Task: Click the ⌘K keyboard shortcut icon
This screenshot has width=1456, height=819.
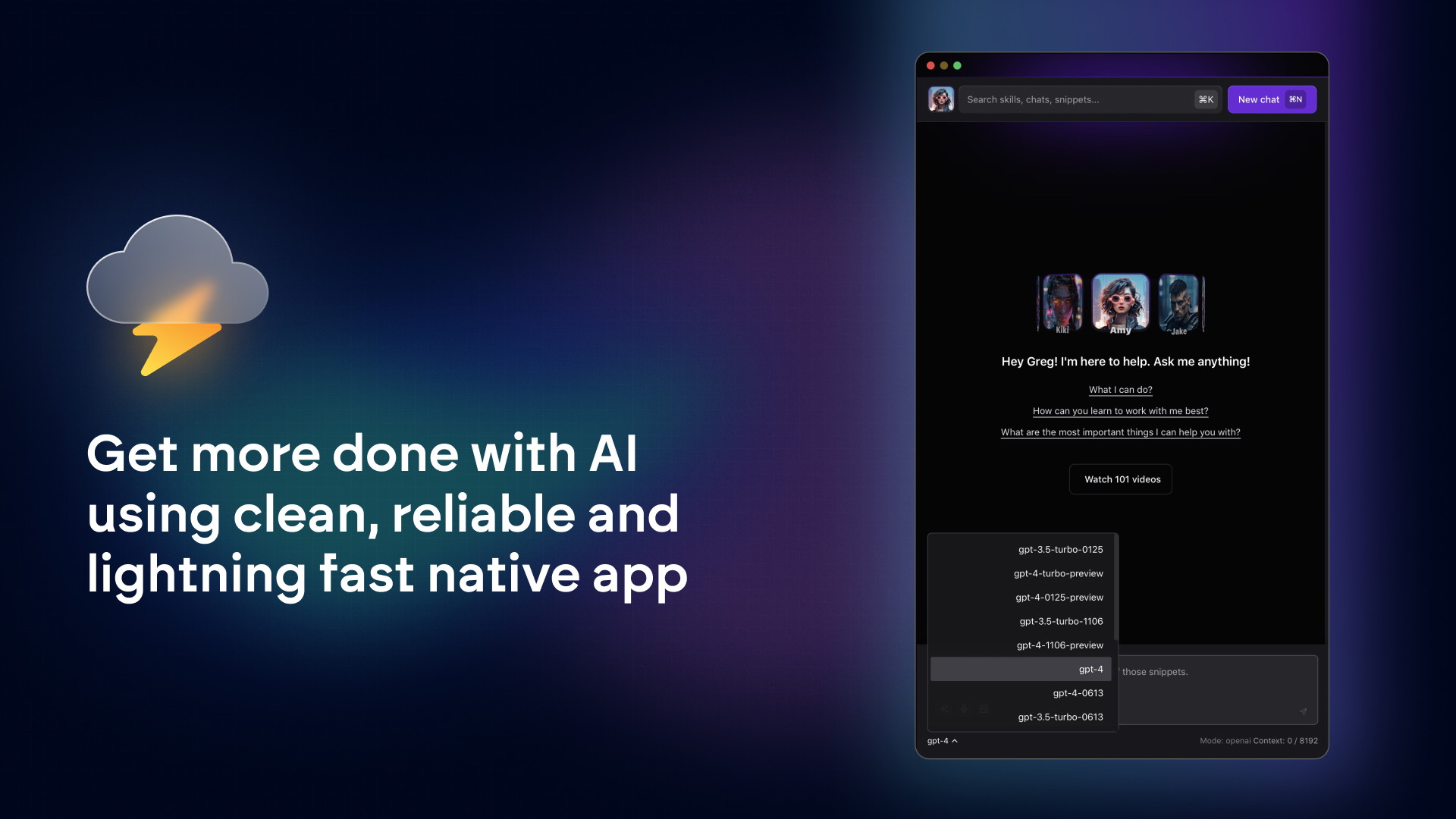Action: (1206, 99)
